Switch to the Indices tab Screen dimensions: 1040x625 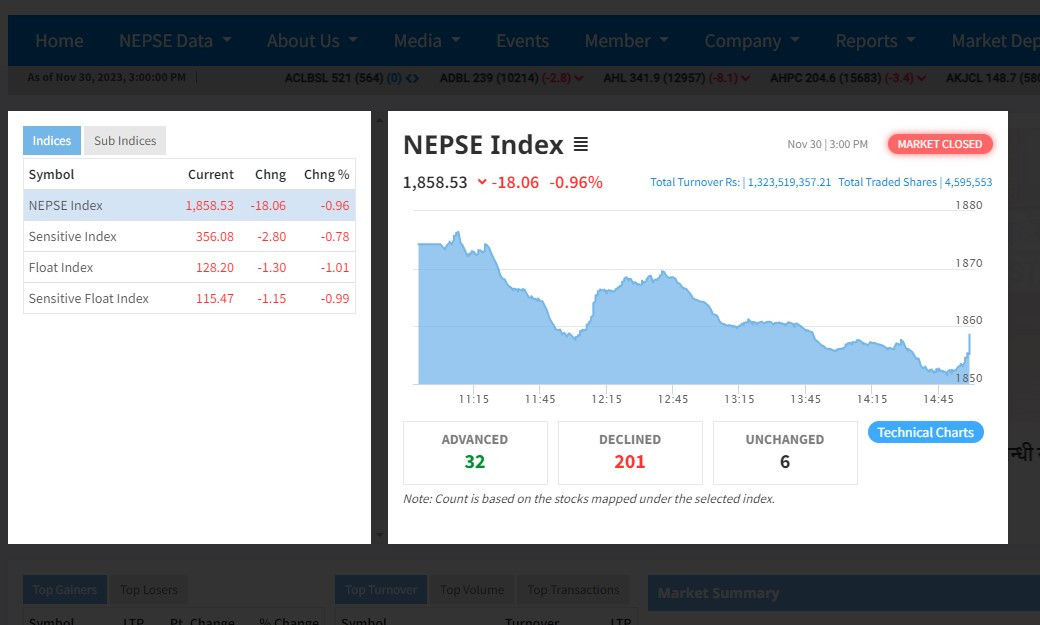point(52,141)
